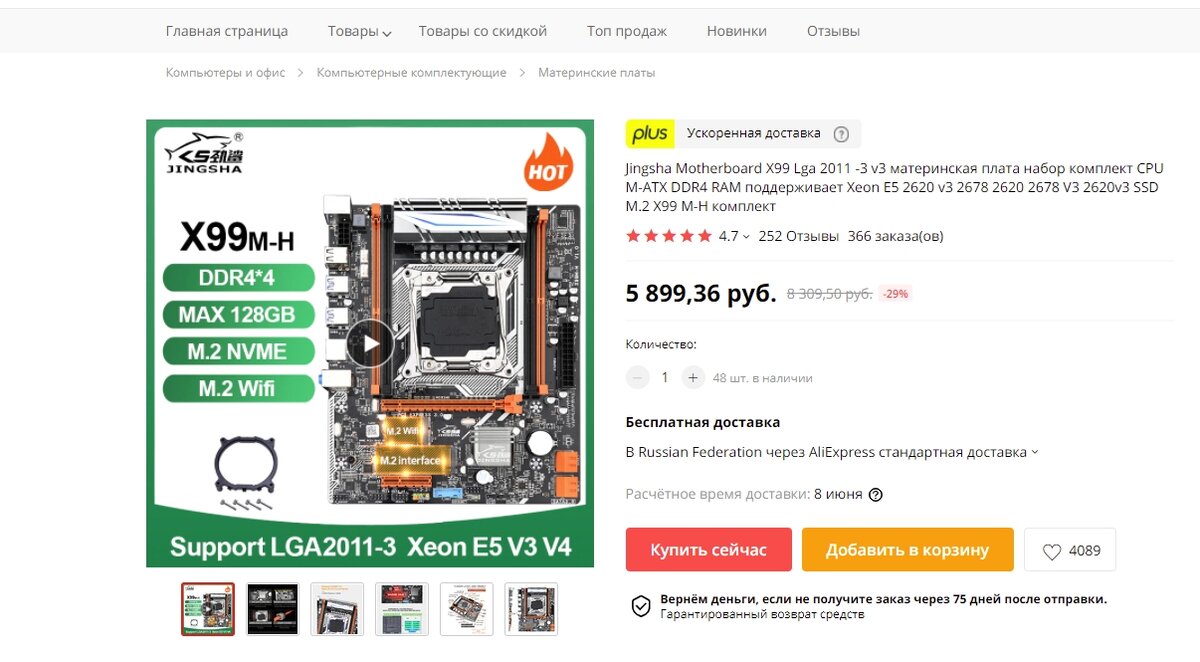Screen dimensions: 1200x662
Task: Open Материнские платы breadcrumb link
Action: 597,73
